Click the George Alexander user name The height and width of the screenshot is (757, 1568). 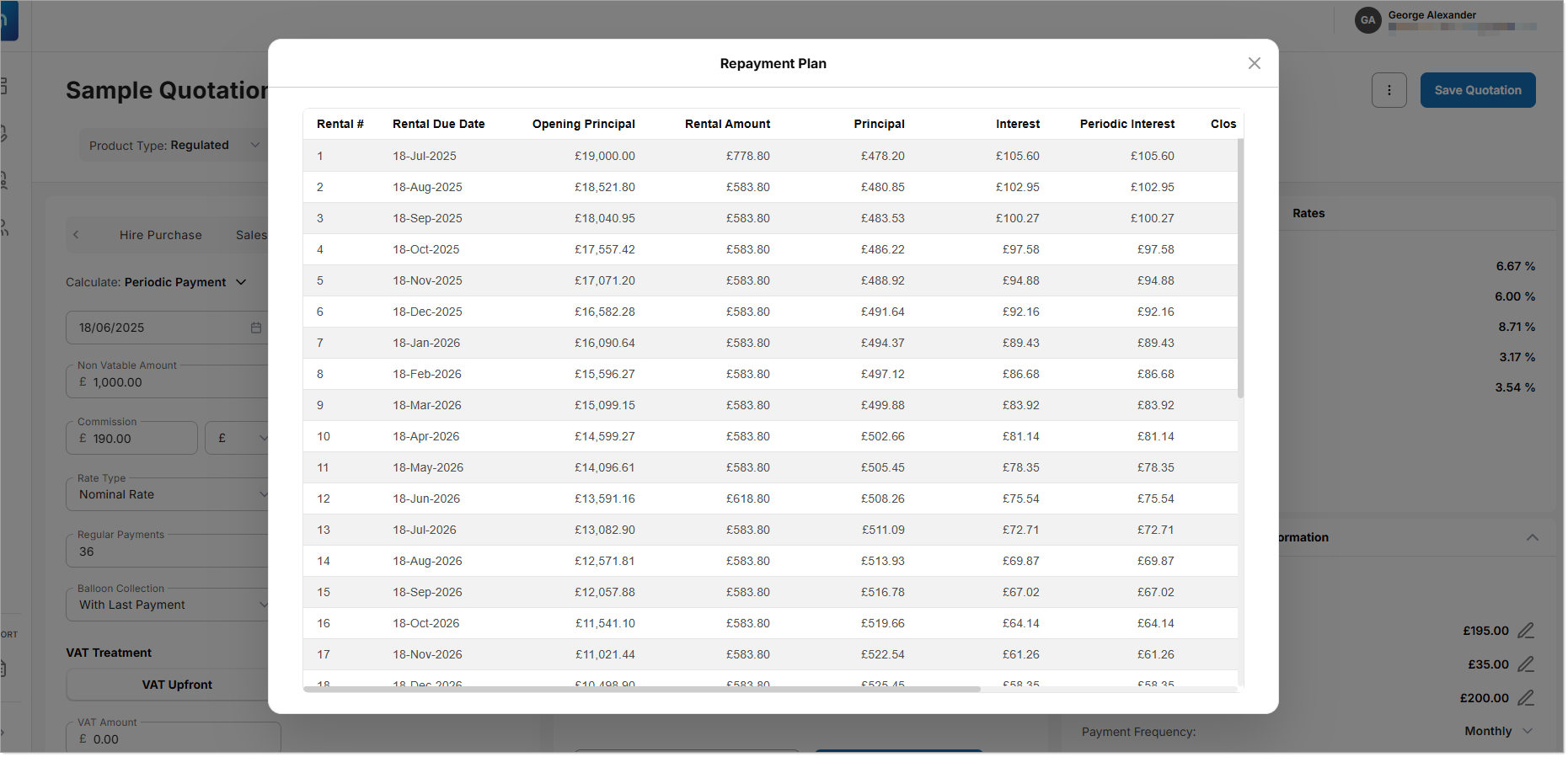click(1432, 15)
